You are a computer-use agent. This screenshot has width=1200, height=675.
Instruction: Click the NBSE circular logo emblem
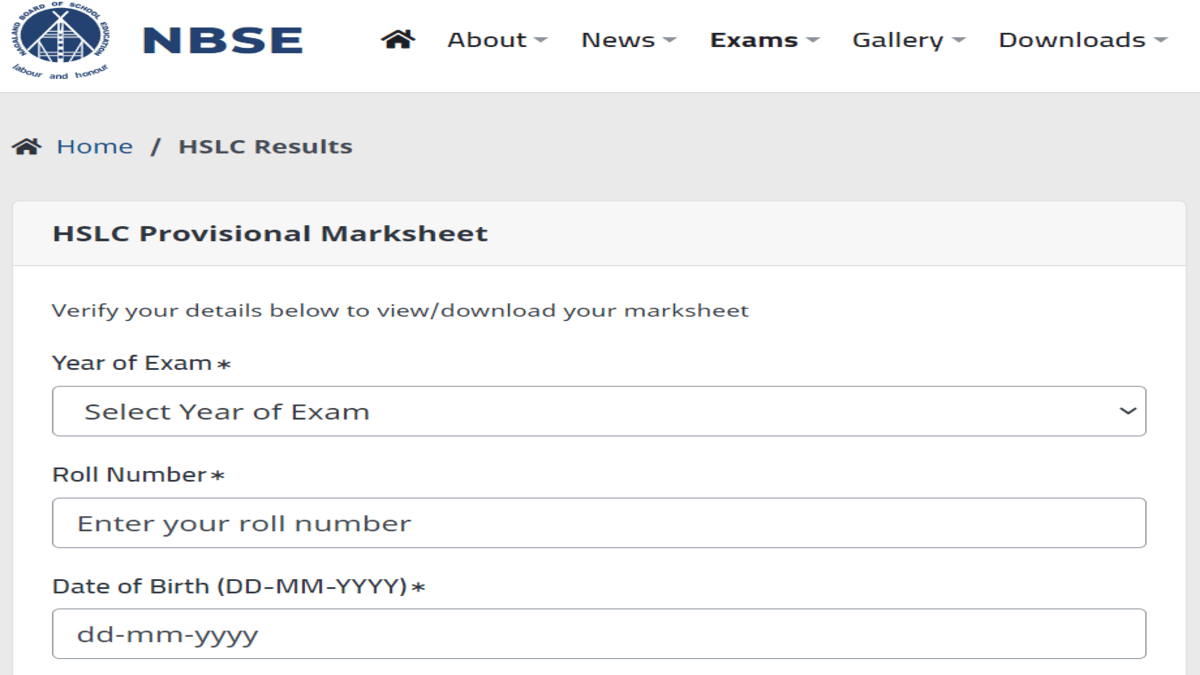point(60,40)
